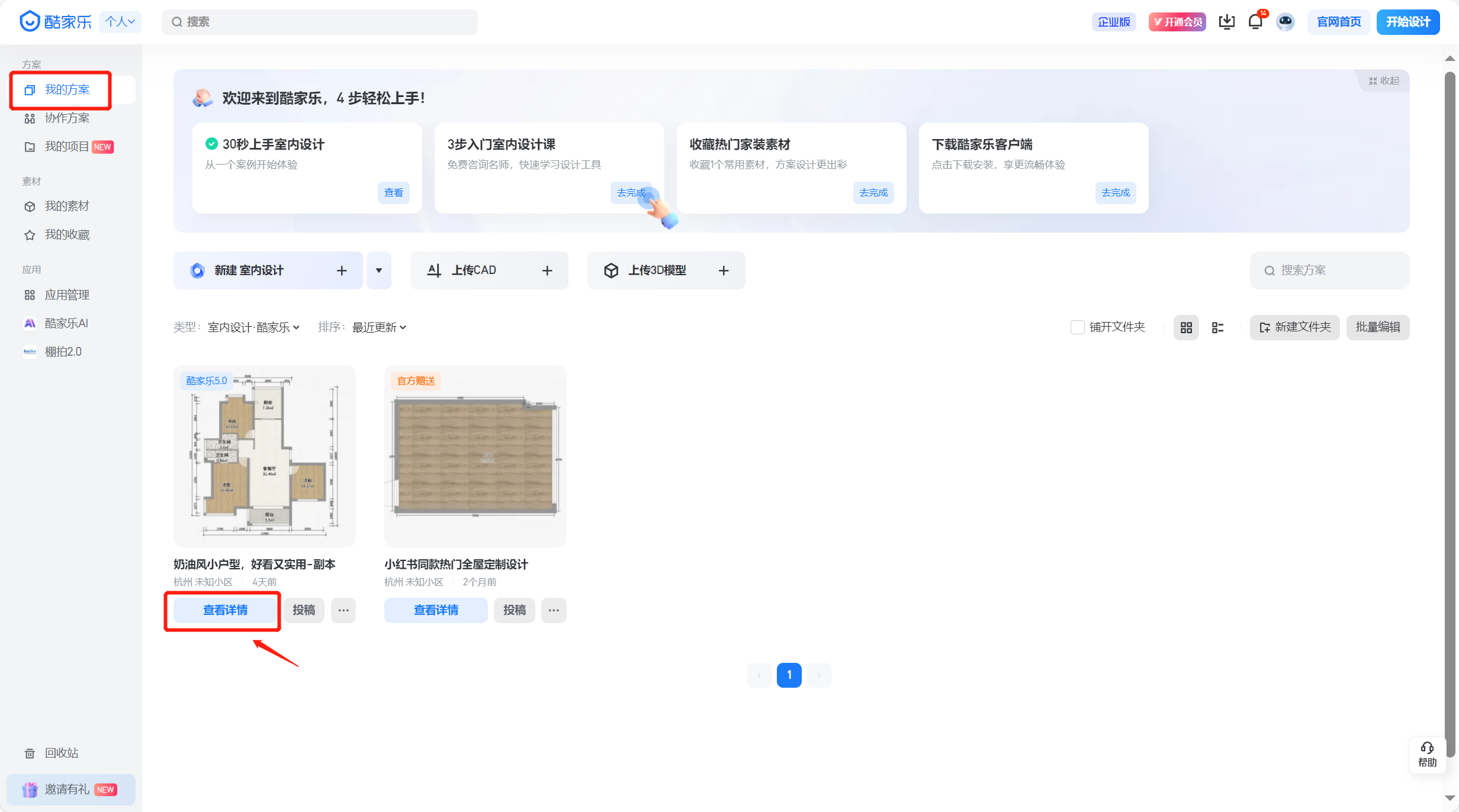Open more options for 奶油风小户型 plan
Viewport: 1459px width, 812px height.
tap(343, 610)
